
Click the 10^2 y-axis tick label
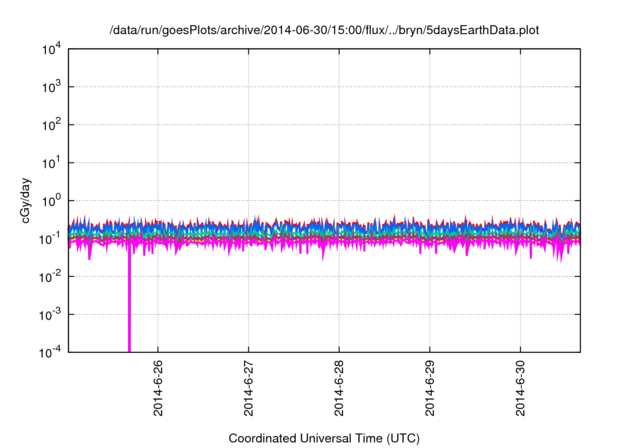52,125
